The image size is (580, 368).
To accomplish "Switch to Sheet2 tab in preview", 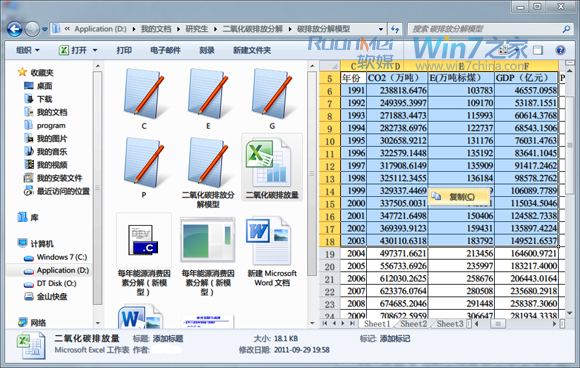I will click(x=413, y=324).
